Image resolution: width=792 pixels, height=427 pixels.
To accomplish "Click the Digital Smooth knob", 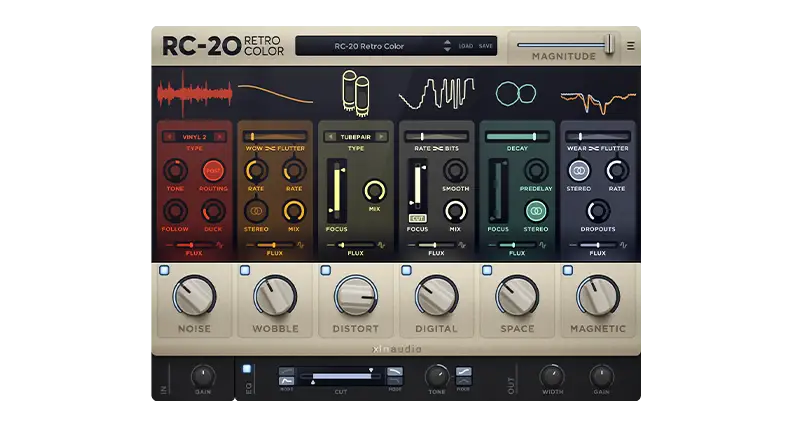I will [x=455, y=171].
